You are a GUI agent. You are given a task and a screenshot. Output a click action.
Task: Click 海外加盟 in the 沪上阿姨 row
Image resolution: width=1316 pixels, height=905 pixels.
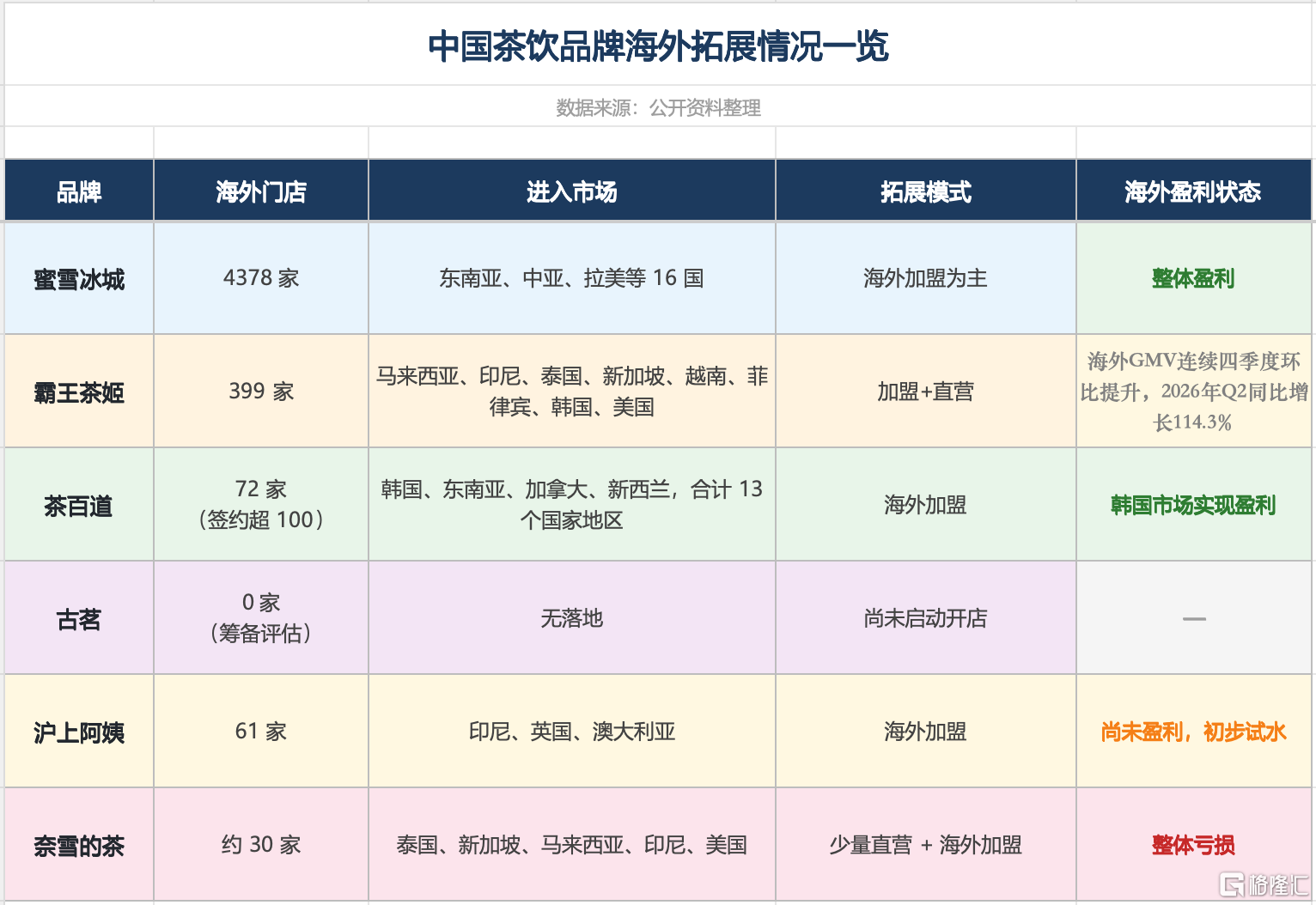(x=926, y=732)
